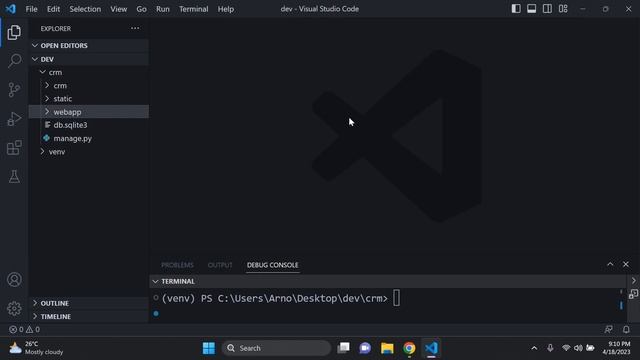Open Explorer views and more actions ellipsis
This screenshot has width=640, height=360.
(x=135, y=28)
